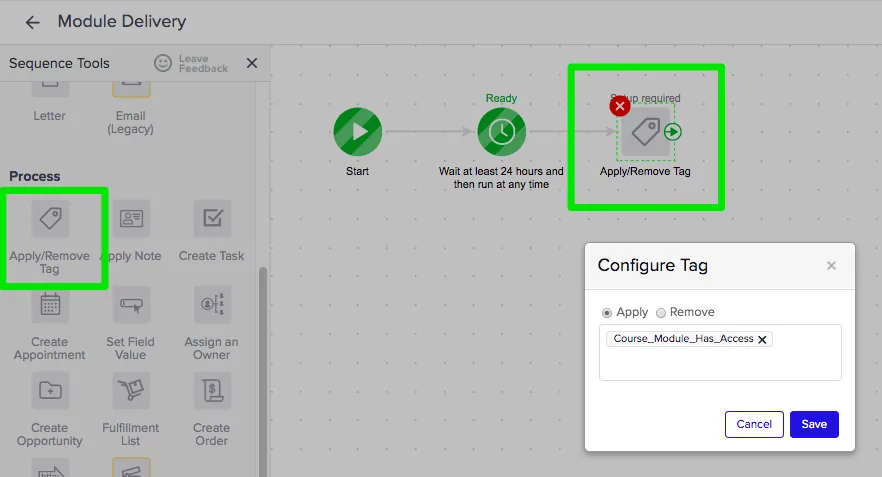Click the red delete badge on tag node
The image size is (882, 477).
coord(620,106)
